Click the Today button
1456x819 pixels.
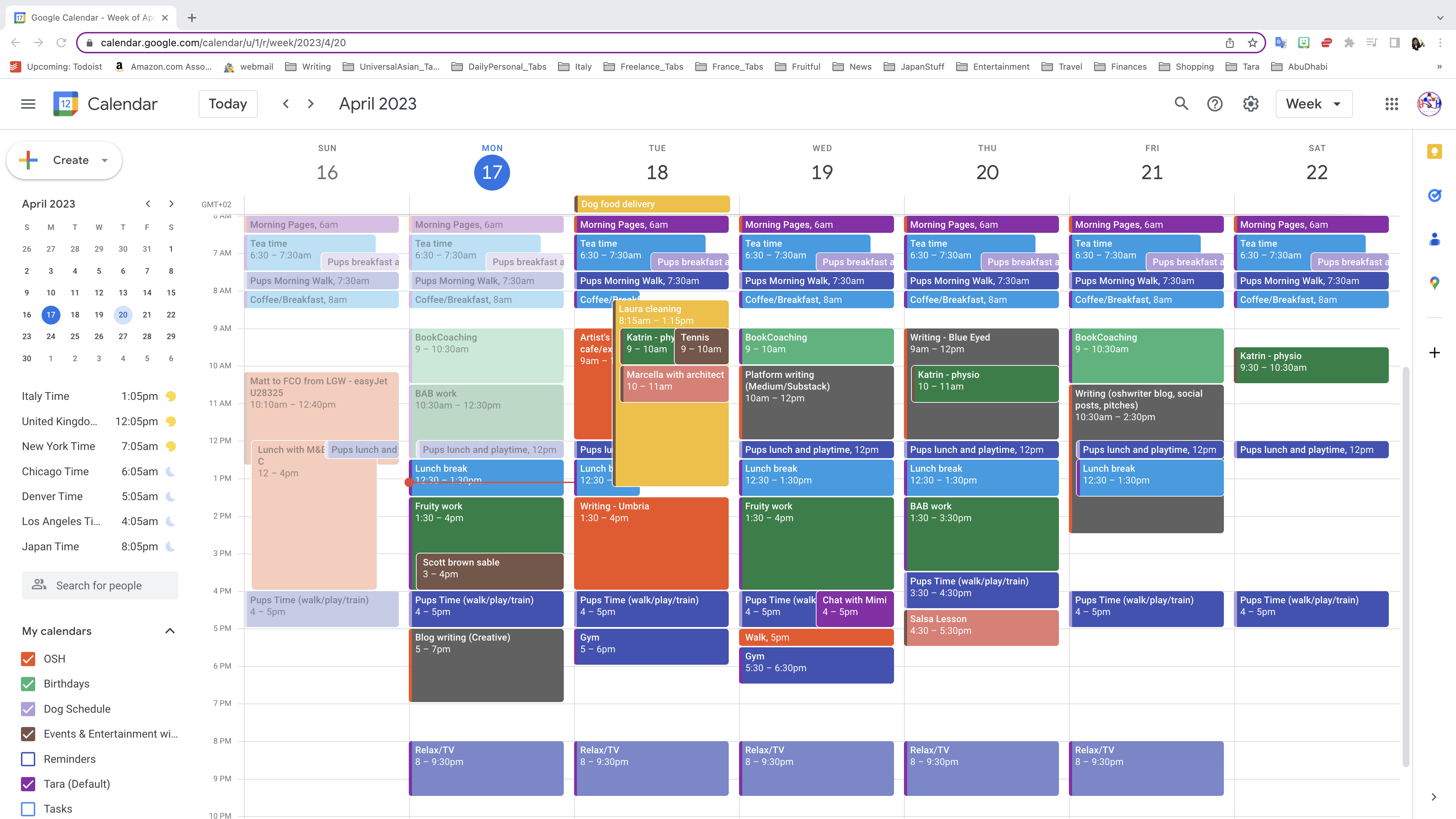(x=228, y=104)
